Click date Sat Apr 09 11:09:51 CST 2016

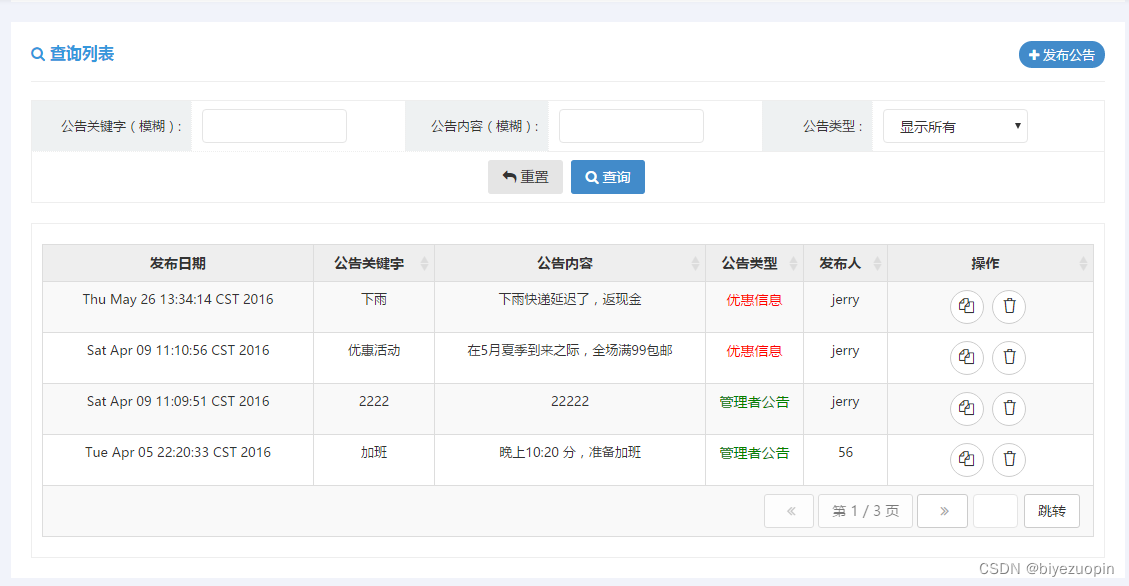pyautogui.click(x=178, y=402)
